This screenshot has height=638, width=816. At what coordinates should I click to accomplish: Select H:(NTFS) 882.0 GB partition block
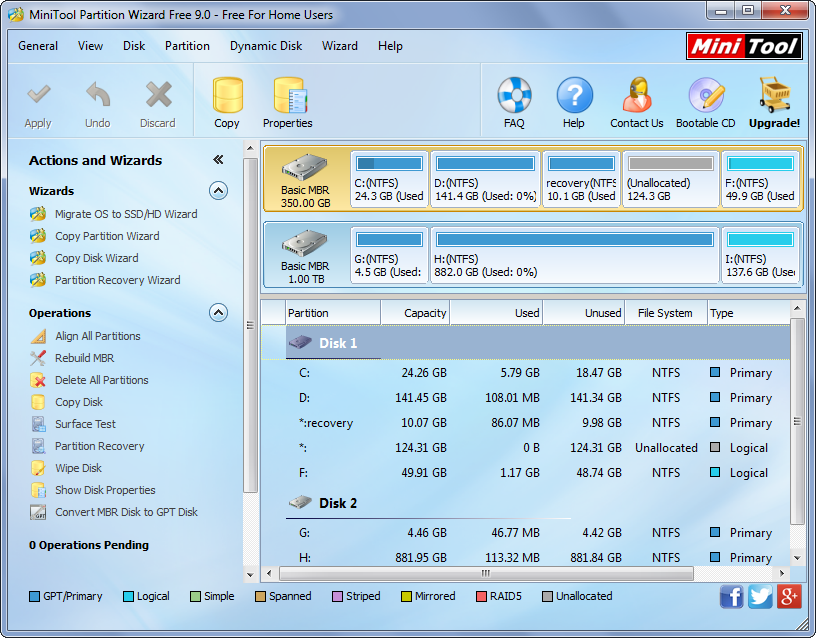click(x=575, y=255)
